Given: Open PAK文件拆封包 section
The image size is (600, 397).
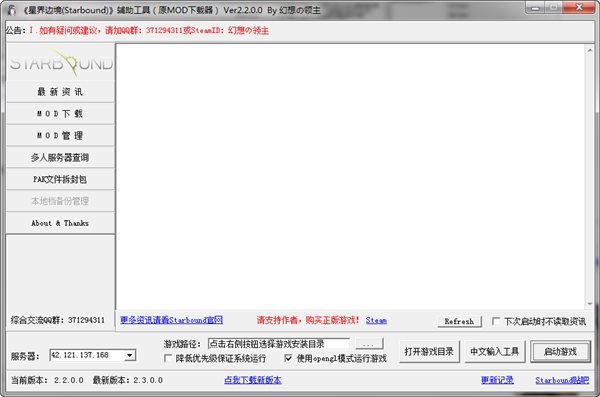Looking at the screenshot, I should coord(60,179).
